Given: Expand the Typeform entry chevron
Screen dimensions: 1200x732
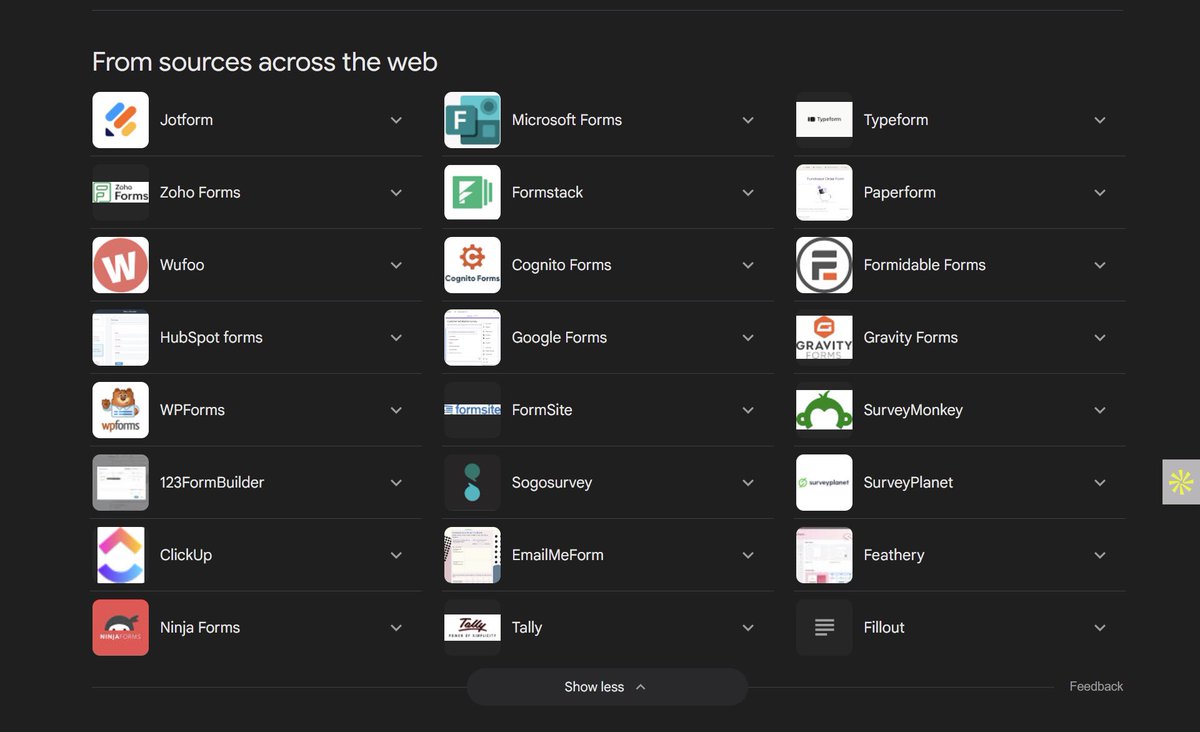Looking at the screenshot, I should pos(1100,120).
